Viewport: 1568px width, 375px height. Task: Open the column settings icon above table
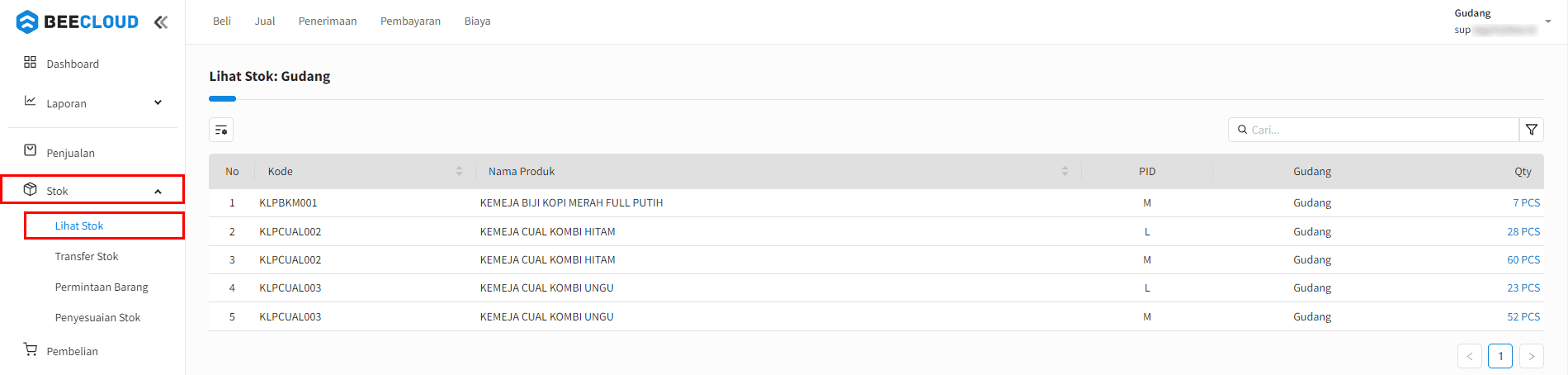221,130
